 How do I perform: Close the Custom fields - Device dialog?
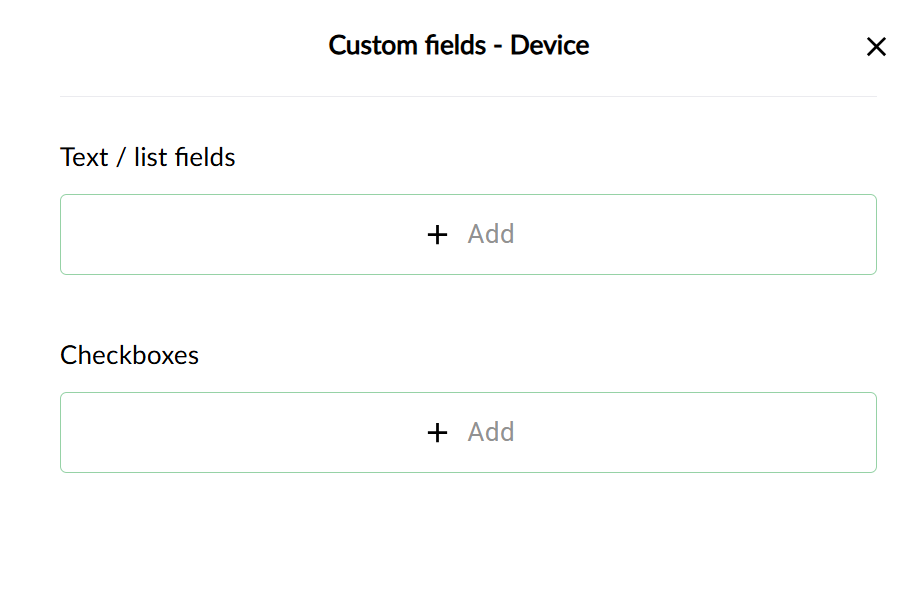tap(877, 46)
